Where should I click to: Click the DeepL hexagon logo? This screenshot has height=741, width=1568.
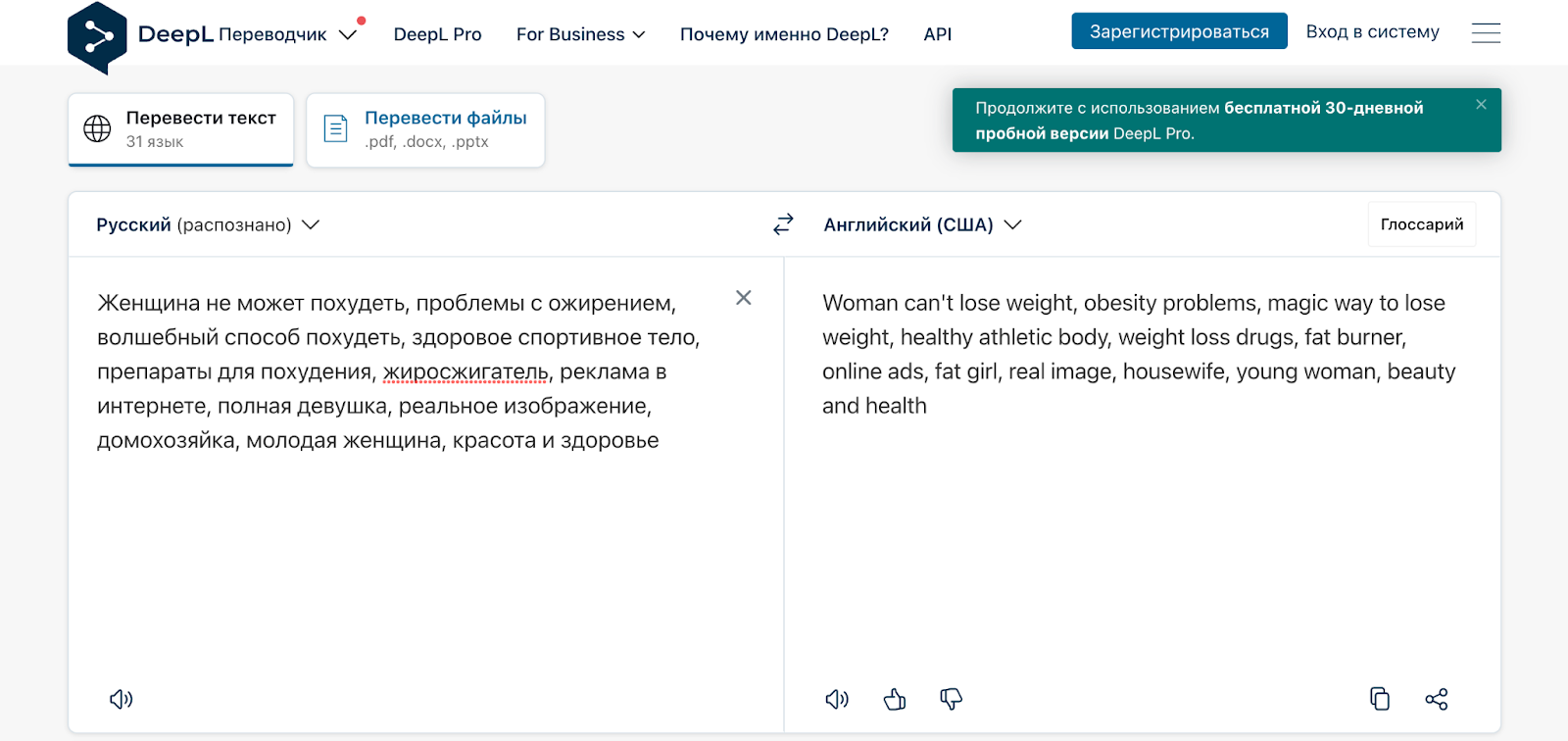point(97,37)
